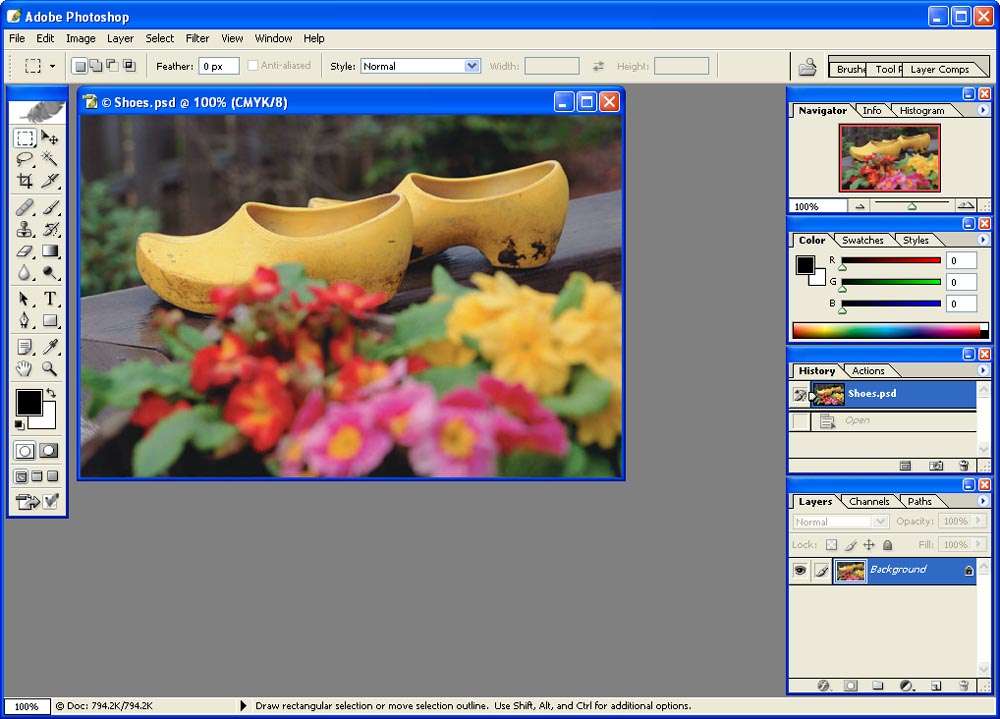Open the History panel flyout menu

(x=983, y=370)
